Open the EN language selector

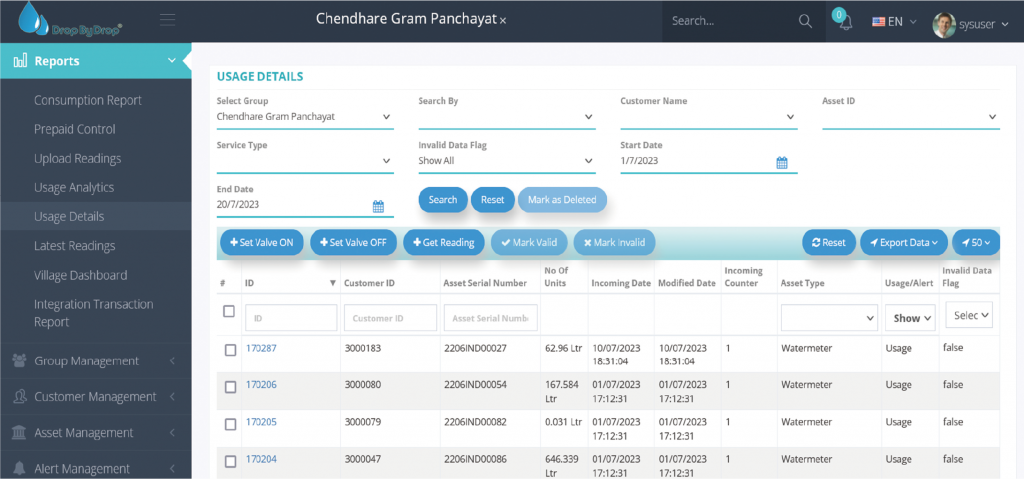pyautogui.click(x=894, y=21)
